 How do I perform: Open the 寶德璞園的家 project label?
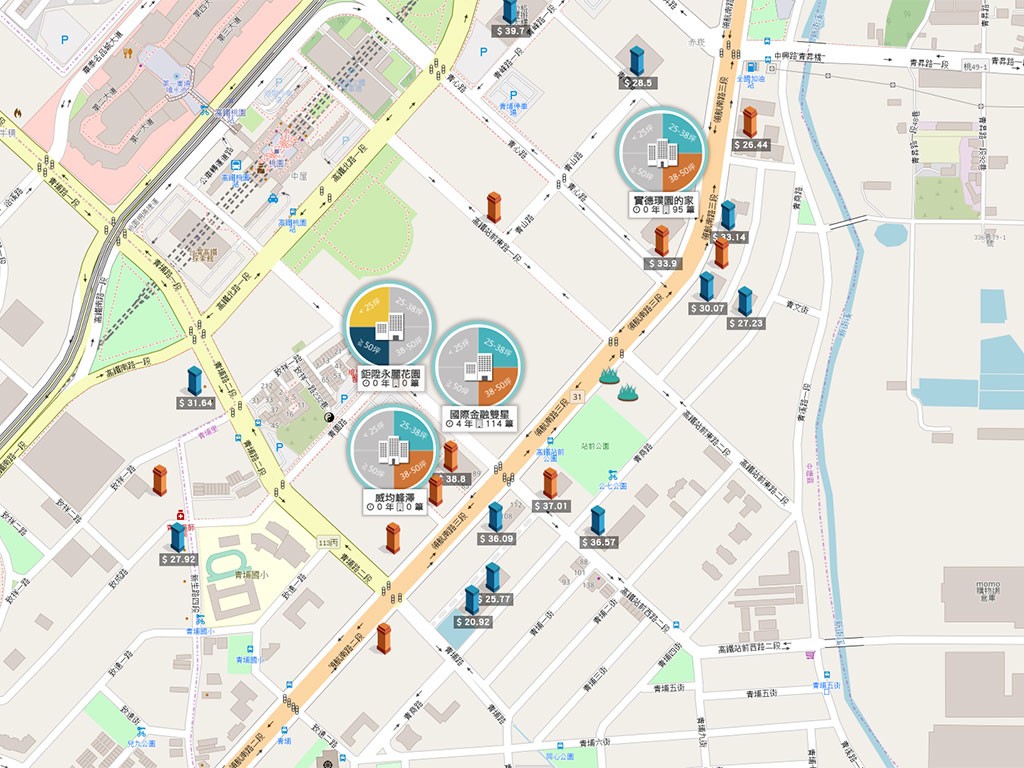(662, 204)
